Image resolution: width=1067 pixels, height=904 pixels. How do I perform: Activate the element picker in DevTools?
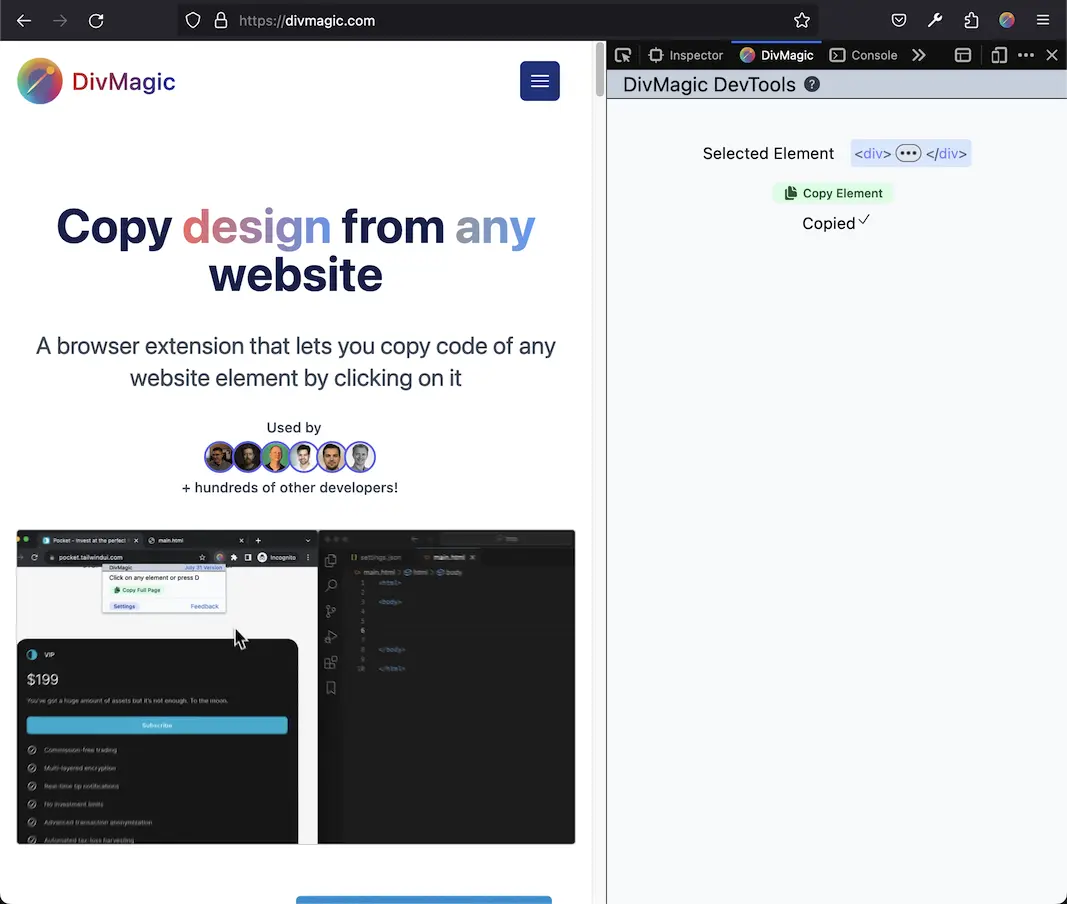coord(623,55)
